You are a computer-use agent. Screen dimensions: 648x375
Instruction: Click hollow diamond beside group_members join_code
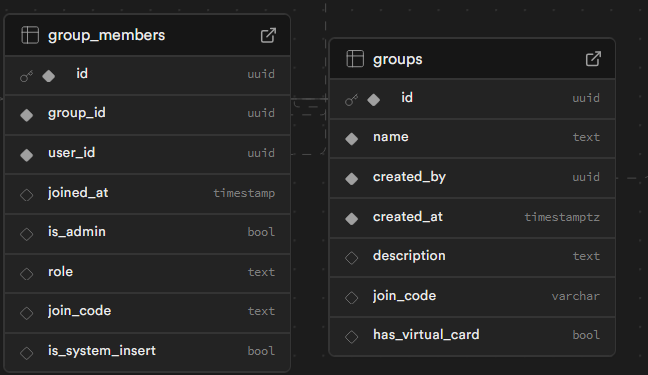[26, 313]
